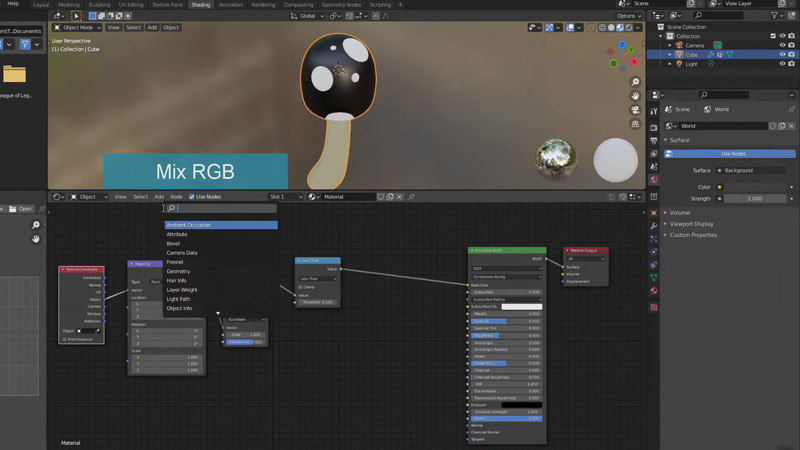
Task: Click the Use Nodes button in World Surface
Action: coord(732,154)
